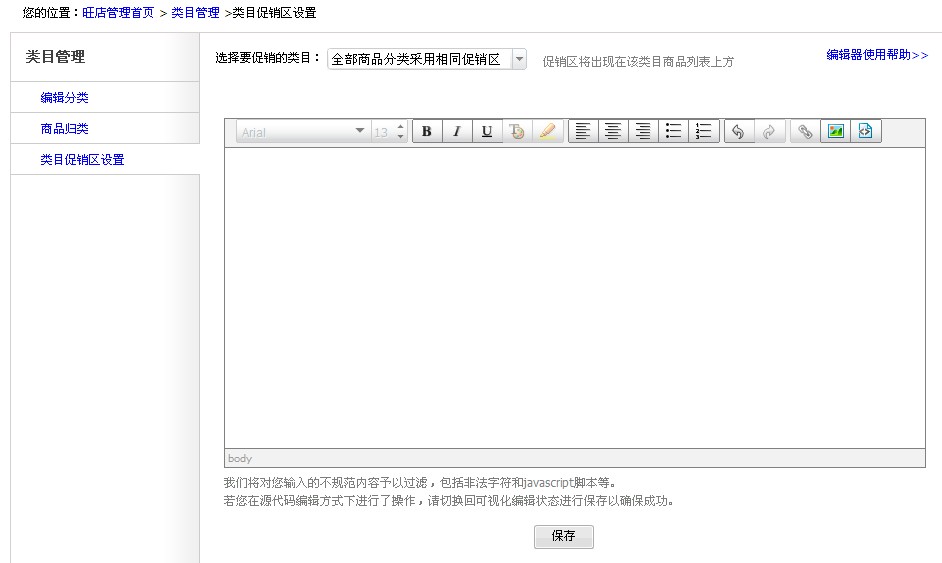Toggle underline formatting in editor toolbar

click(x=487, y=132)
